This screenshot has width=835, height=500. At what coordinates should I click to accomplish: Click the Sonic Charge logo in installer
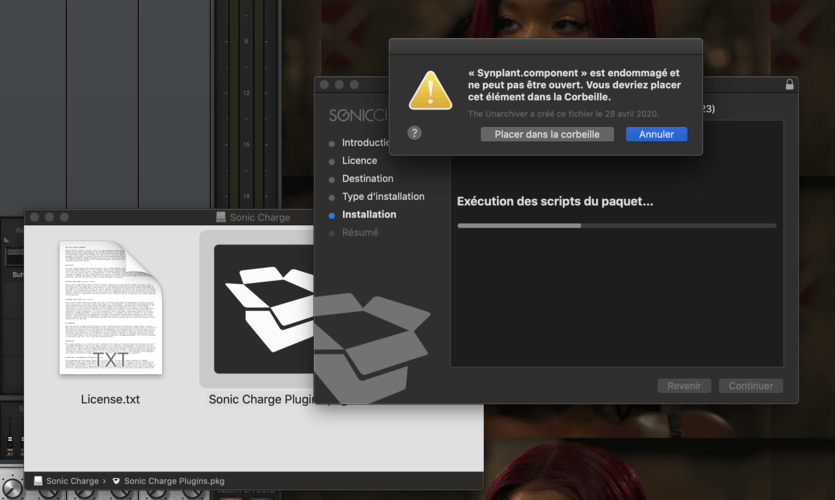(x=359, y=115)
